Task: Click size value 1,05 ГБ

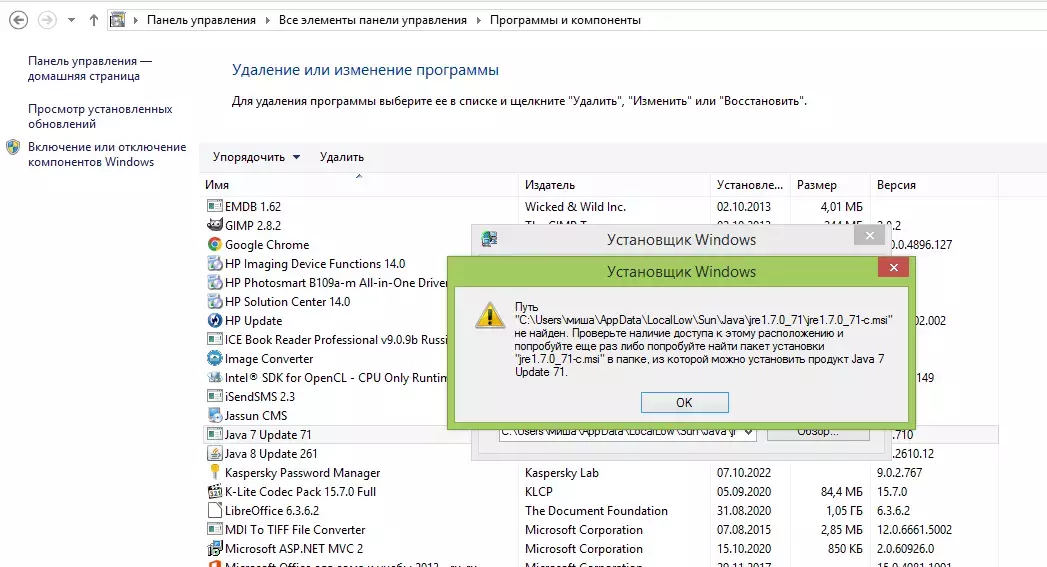Action: pyautogui.click(x=844, y=511)
